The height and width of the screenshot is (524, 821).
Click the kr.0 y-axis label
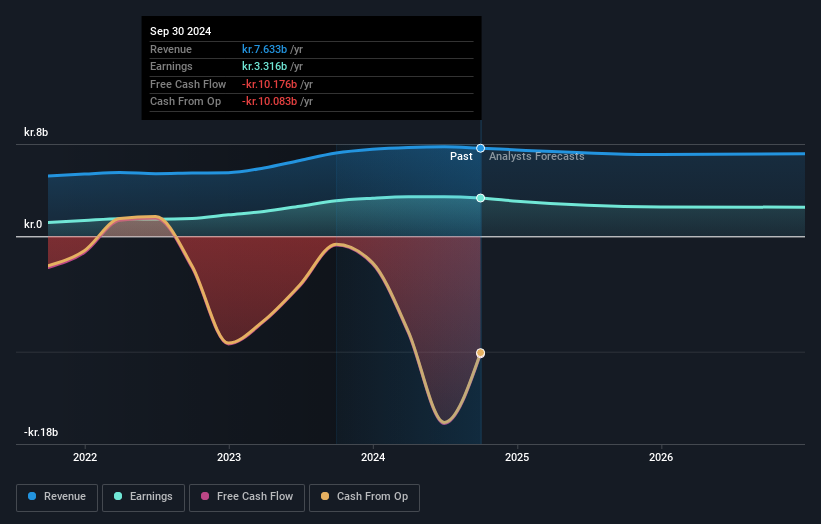(33, 225)
